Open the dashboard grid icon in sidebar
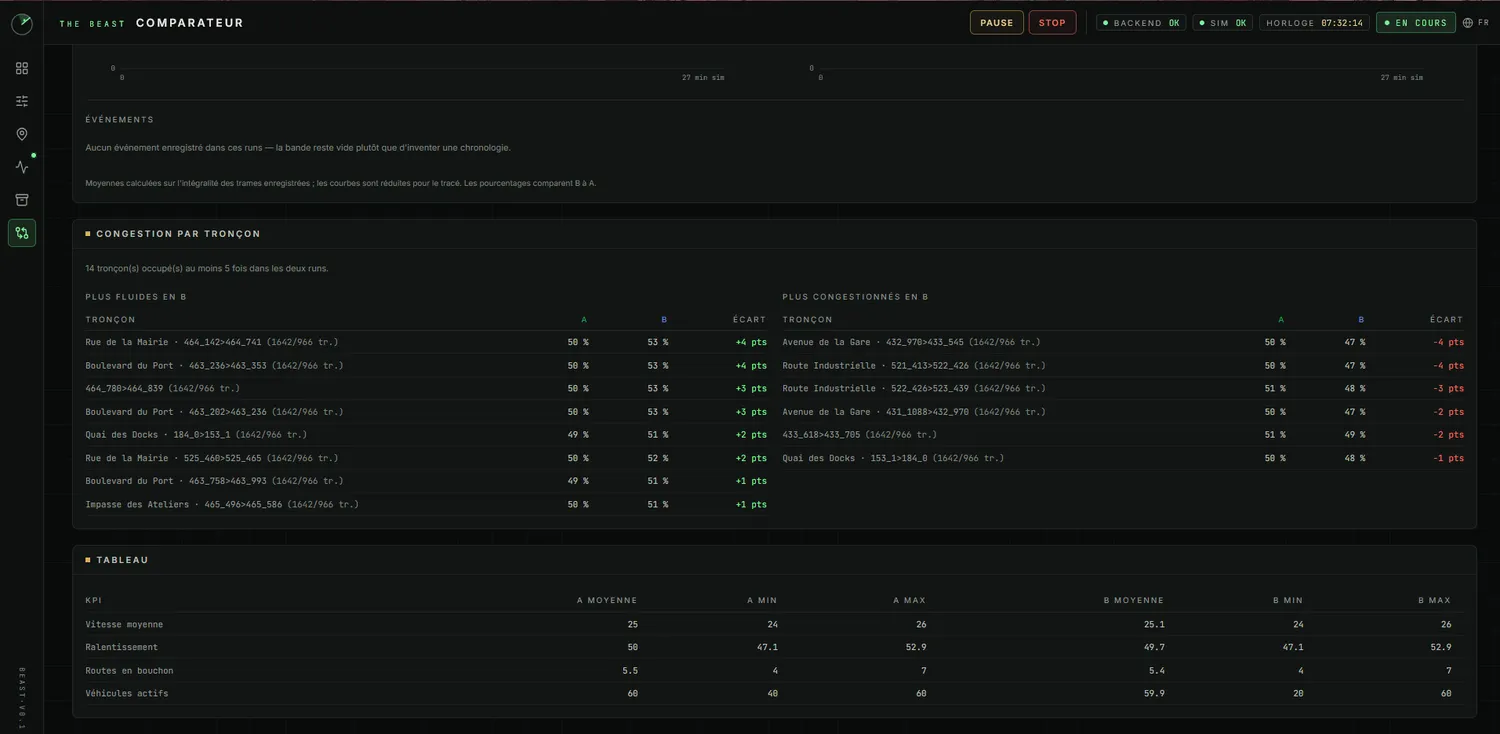 point(22,68)
